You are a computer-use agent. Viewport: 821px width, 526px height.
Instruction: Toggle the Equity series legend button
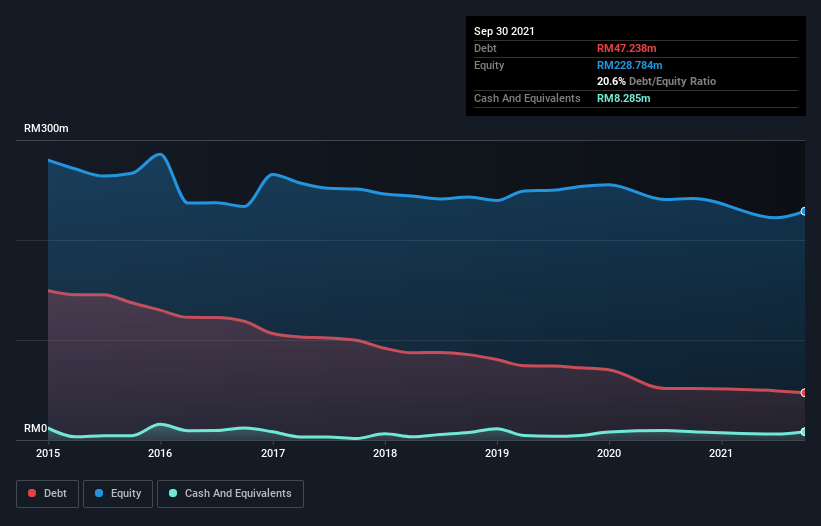(x=118, y=494)
